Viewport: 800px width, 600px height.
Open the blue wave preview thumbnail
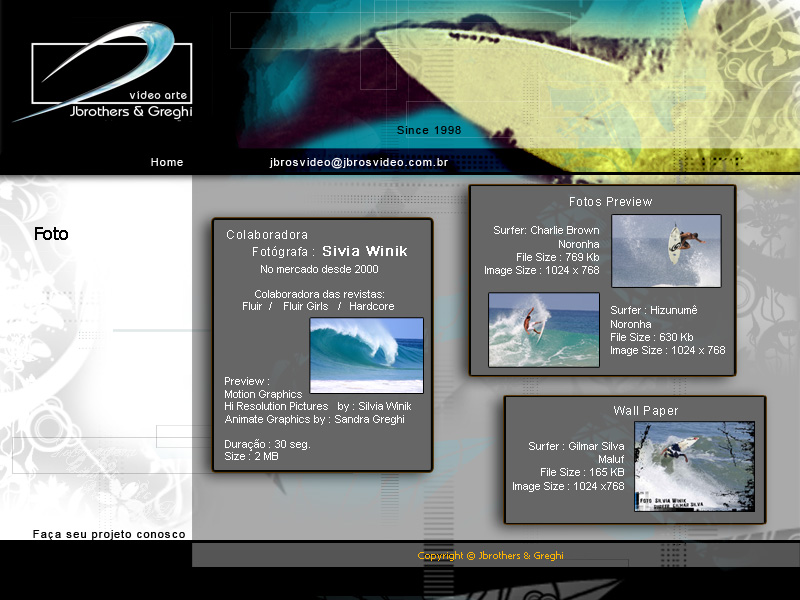(366, 355)
